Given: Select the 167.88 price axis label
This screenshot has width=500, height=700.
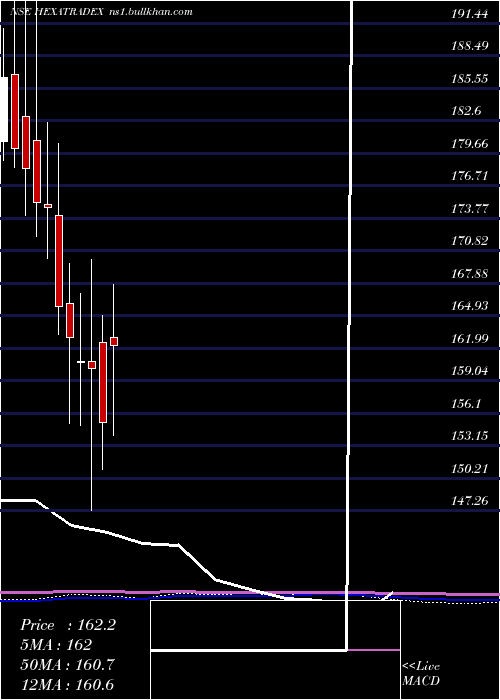Looking at the screenshot, I should [469, 274].
